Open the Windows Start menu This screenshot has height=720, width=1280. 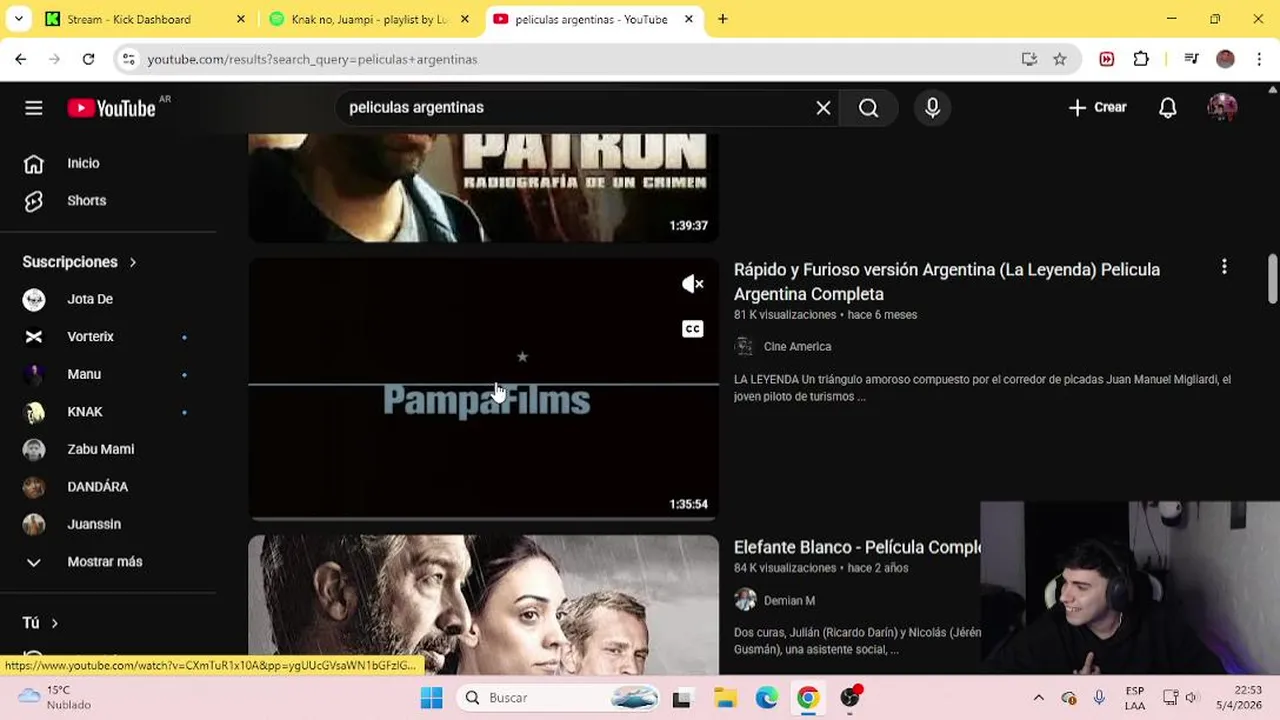point(432,698)
